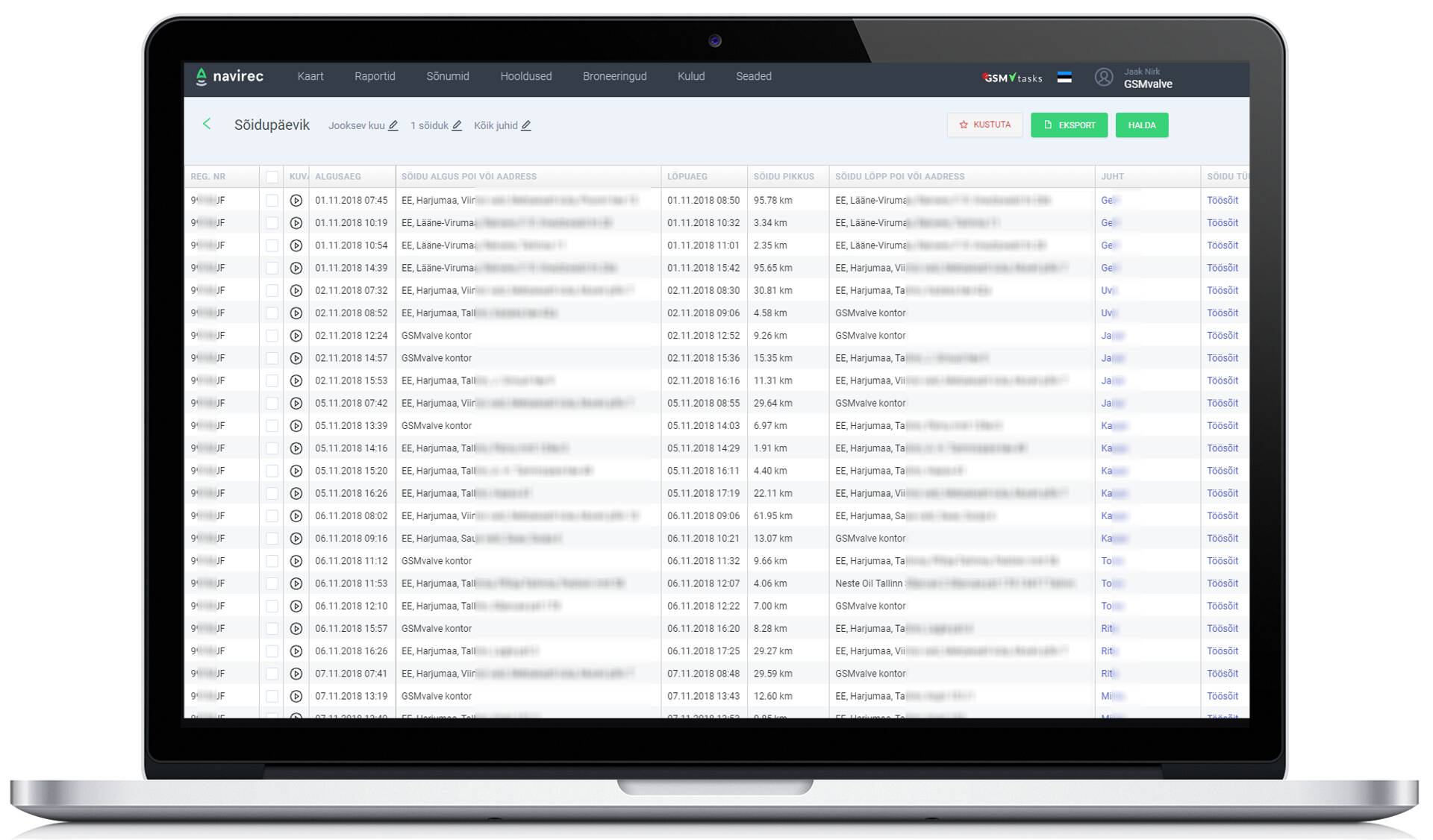This screenshot has height=840, width=1433.
Task: Open the GSM tasks logo link
Action: (x=1012, y=78)
